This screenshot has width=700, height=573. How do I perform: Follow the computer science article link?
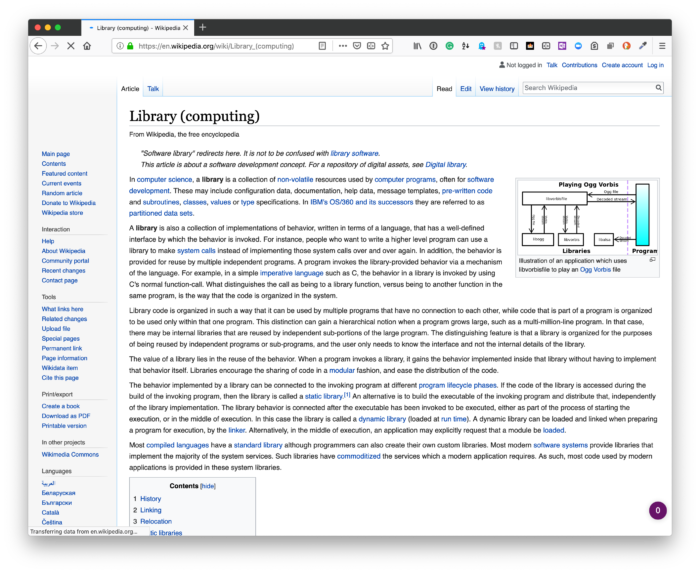coord(164,179)
